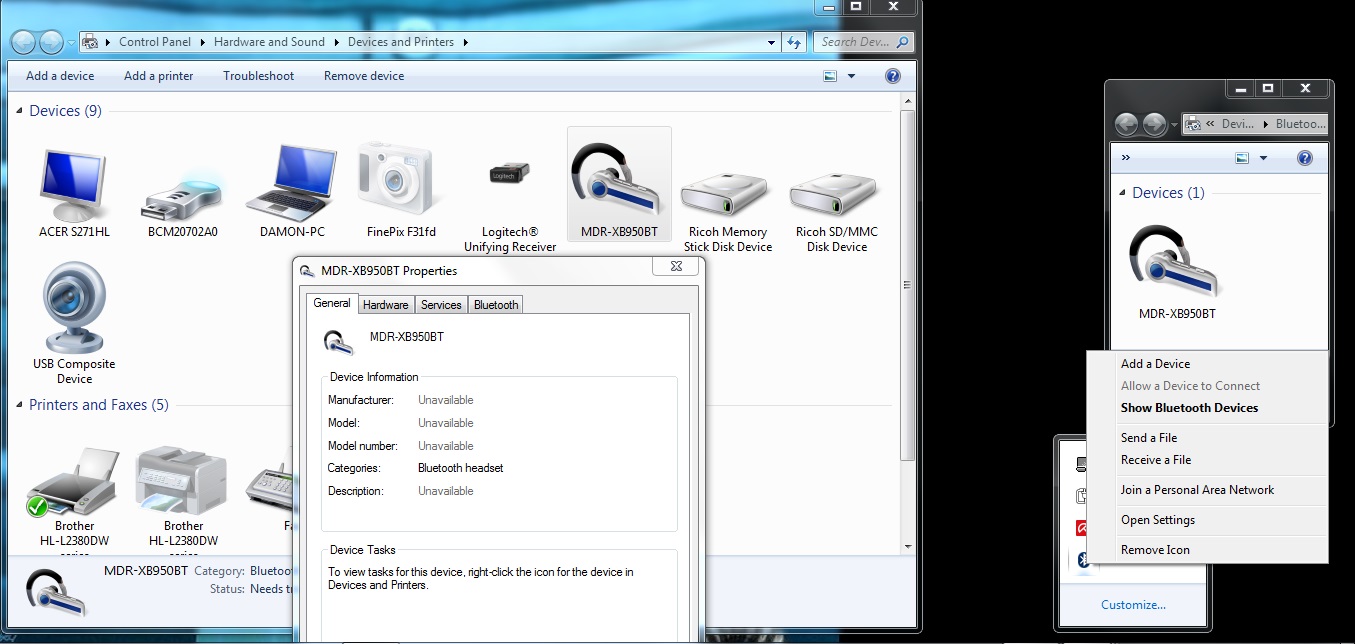This screenshot has height=644, width=1355.
Task: Choose Send a File menu entry
Action: (x=1208, y=438)
